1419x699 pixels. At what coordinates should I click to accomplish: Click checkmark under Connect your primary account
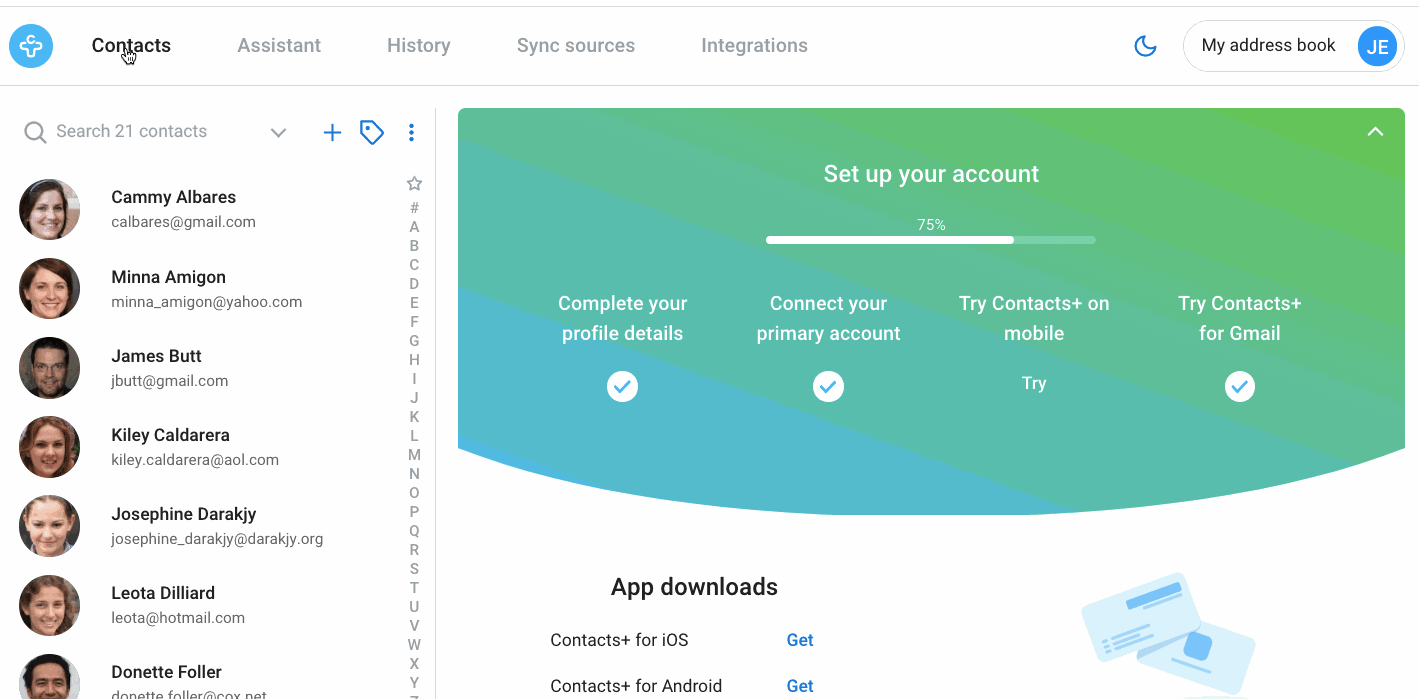click(x=828, y=386)
